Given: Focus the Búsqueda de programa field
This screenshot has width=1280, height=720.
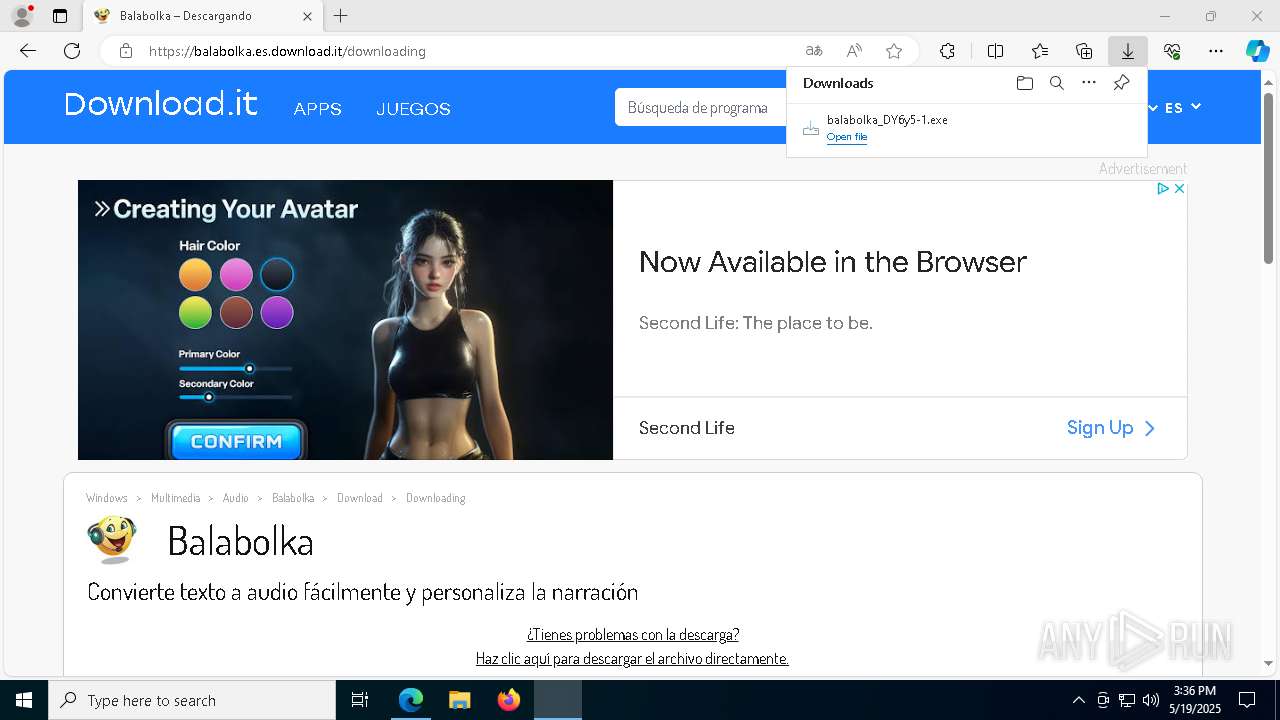Looking at the screenshot, I should 700,107.
